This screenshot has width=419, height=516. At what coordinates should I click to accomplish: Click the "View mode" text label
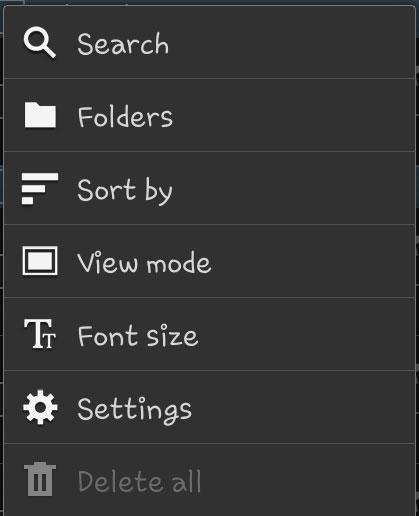click(144, 262)
